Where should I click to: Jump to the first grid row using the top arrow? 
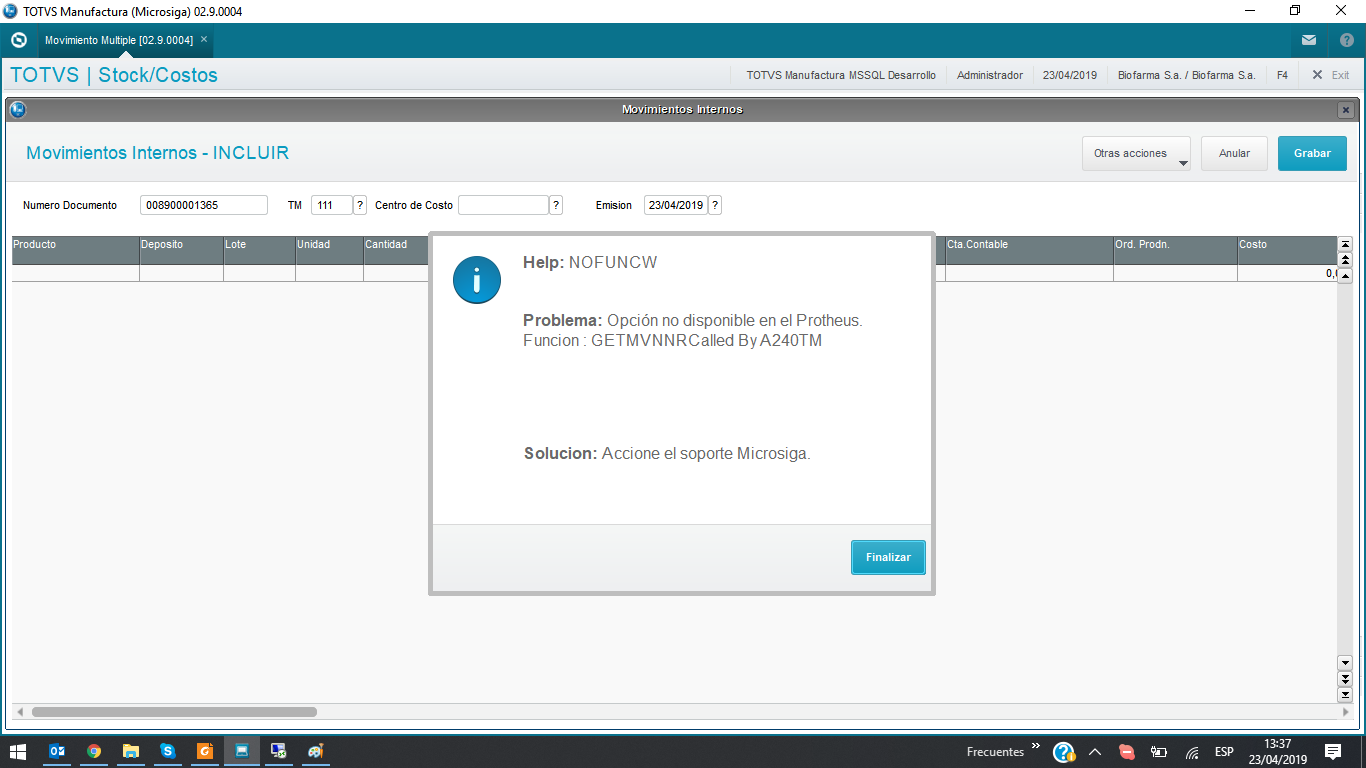1345,244
